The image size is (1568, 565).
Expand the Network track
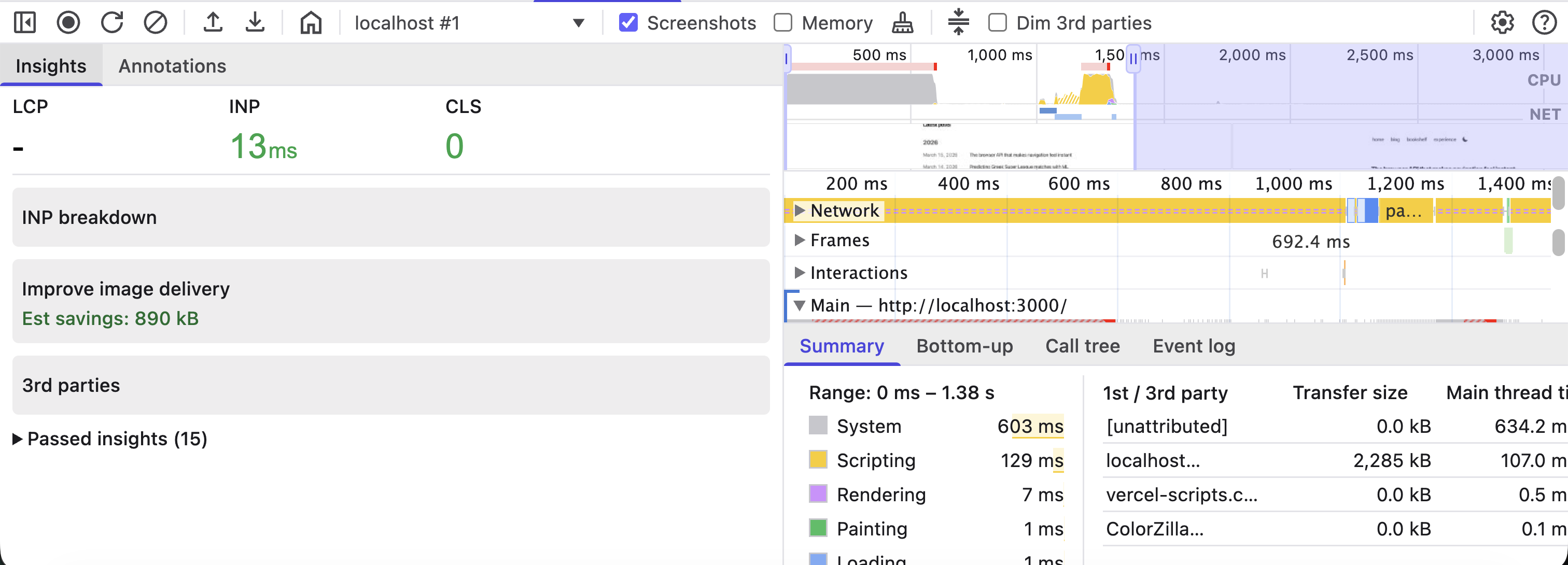800,210
